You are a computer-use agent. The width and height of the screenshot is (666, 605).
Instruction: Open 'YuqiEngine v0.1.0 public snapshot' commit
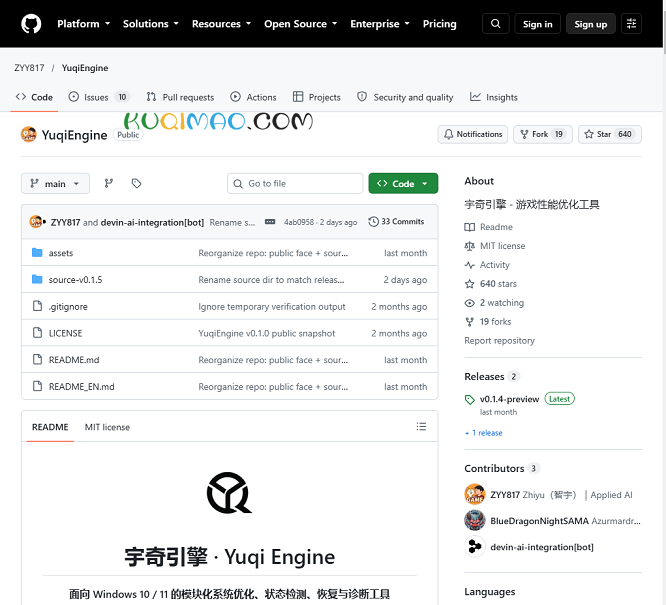pyautogui.click(x=267, y=334)
